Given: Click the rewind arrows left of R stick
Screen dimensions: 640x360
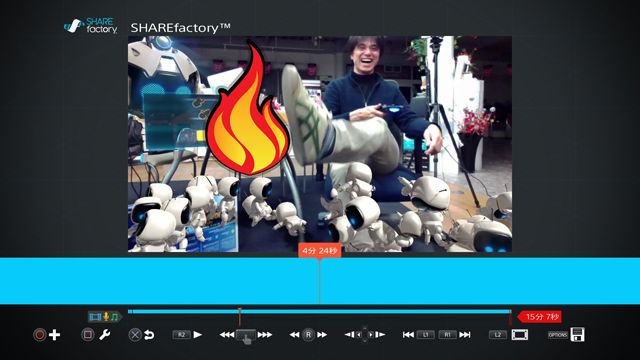Looking at the screenshot, I should click(294, 335).
